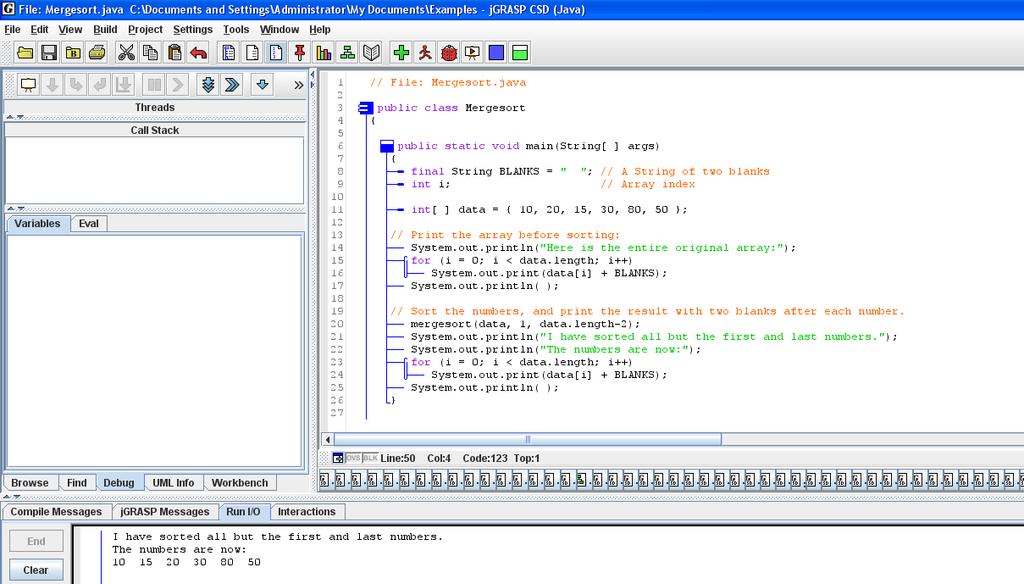Click the End button in Run I/O
1024x584 pixels.
tap(37, 541)
